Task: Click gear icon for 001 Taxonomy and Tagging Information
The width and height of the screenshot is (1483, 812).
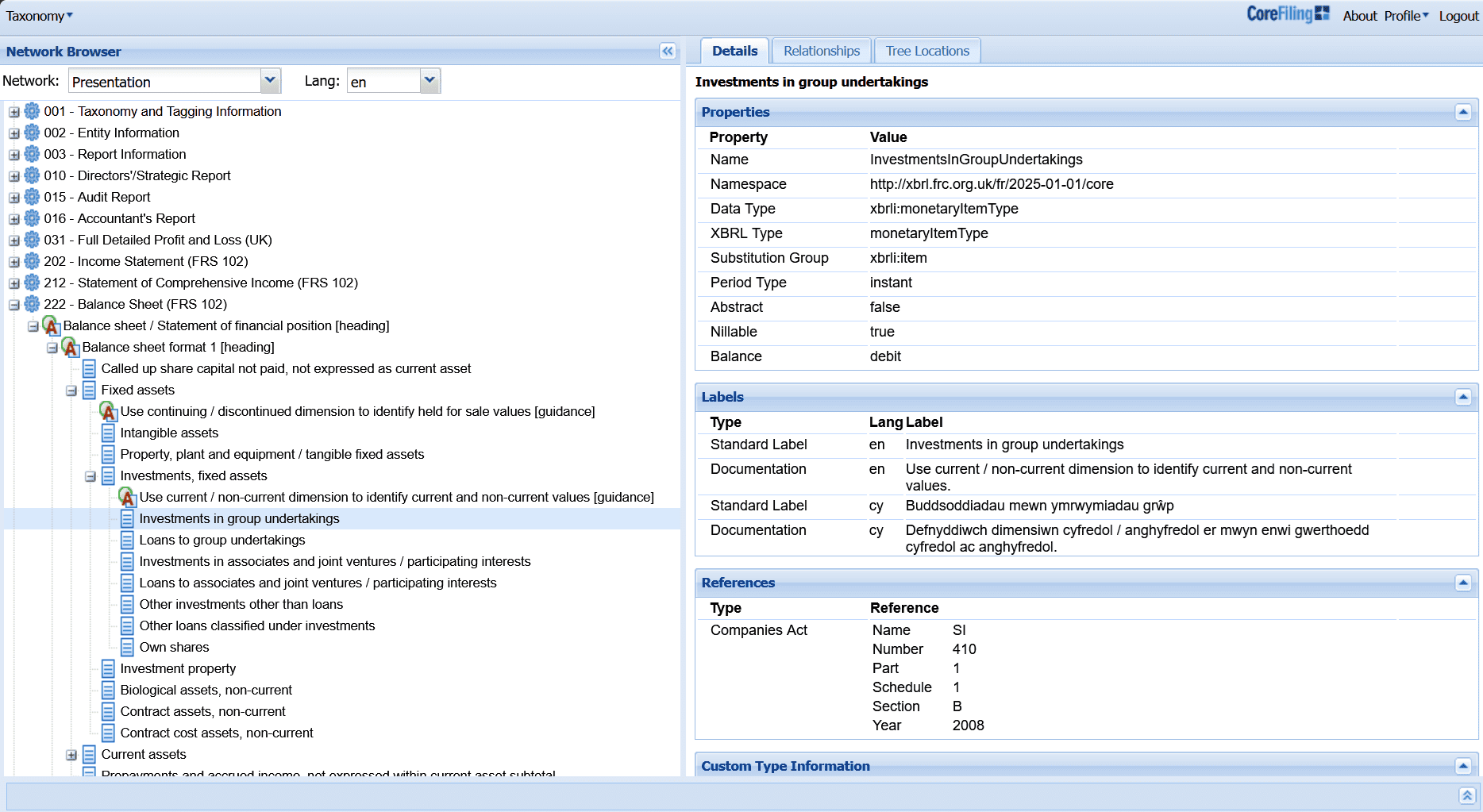Action: 32,111
